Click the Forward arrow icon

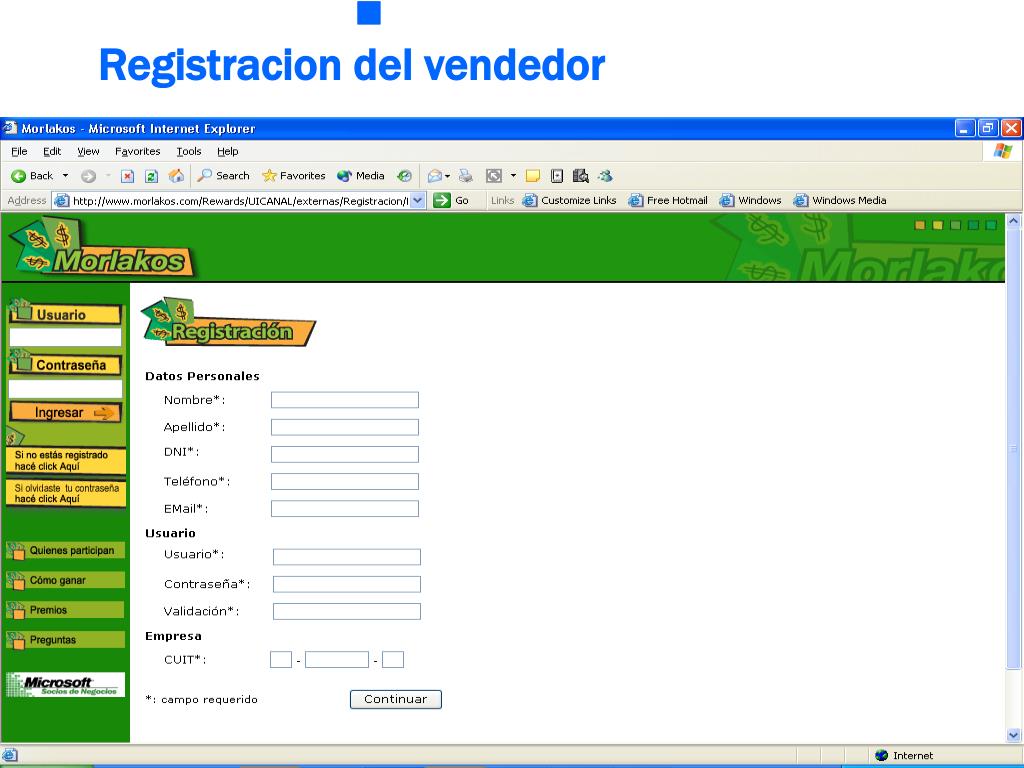(88, 176)
